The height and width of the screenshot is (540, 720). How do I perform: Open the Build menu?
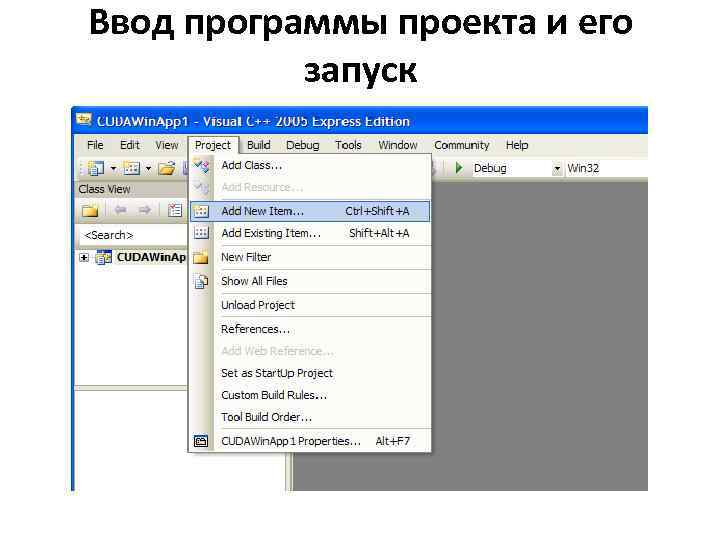(x=259, y=145)
